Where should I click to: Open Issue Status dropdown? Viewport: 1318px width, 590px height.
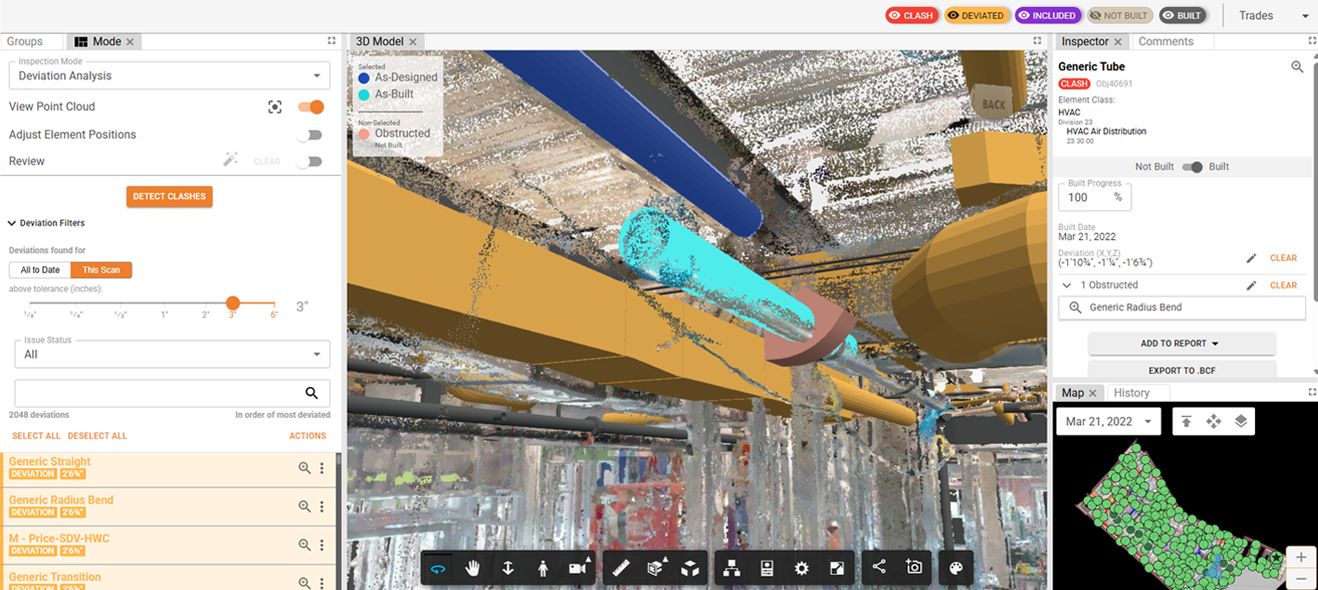172,353
